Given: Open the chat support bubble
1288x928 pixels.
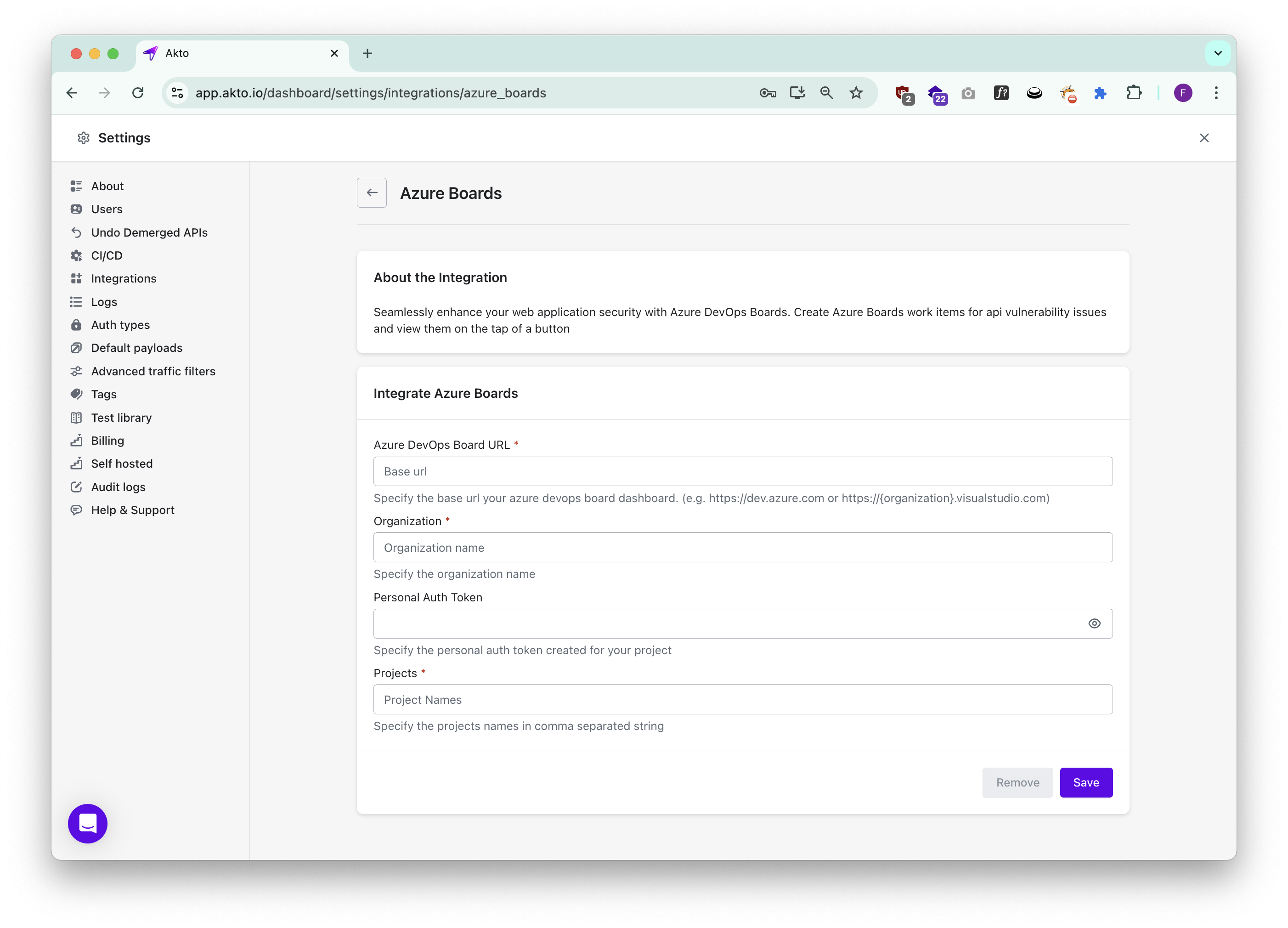Looking at the screenshot, I should tap(87, 823).
